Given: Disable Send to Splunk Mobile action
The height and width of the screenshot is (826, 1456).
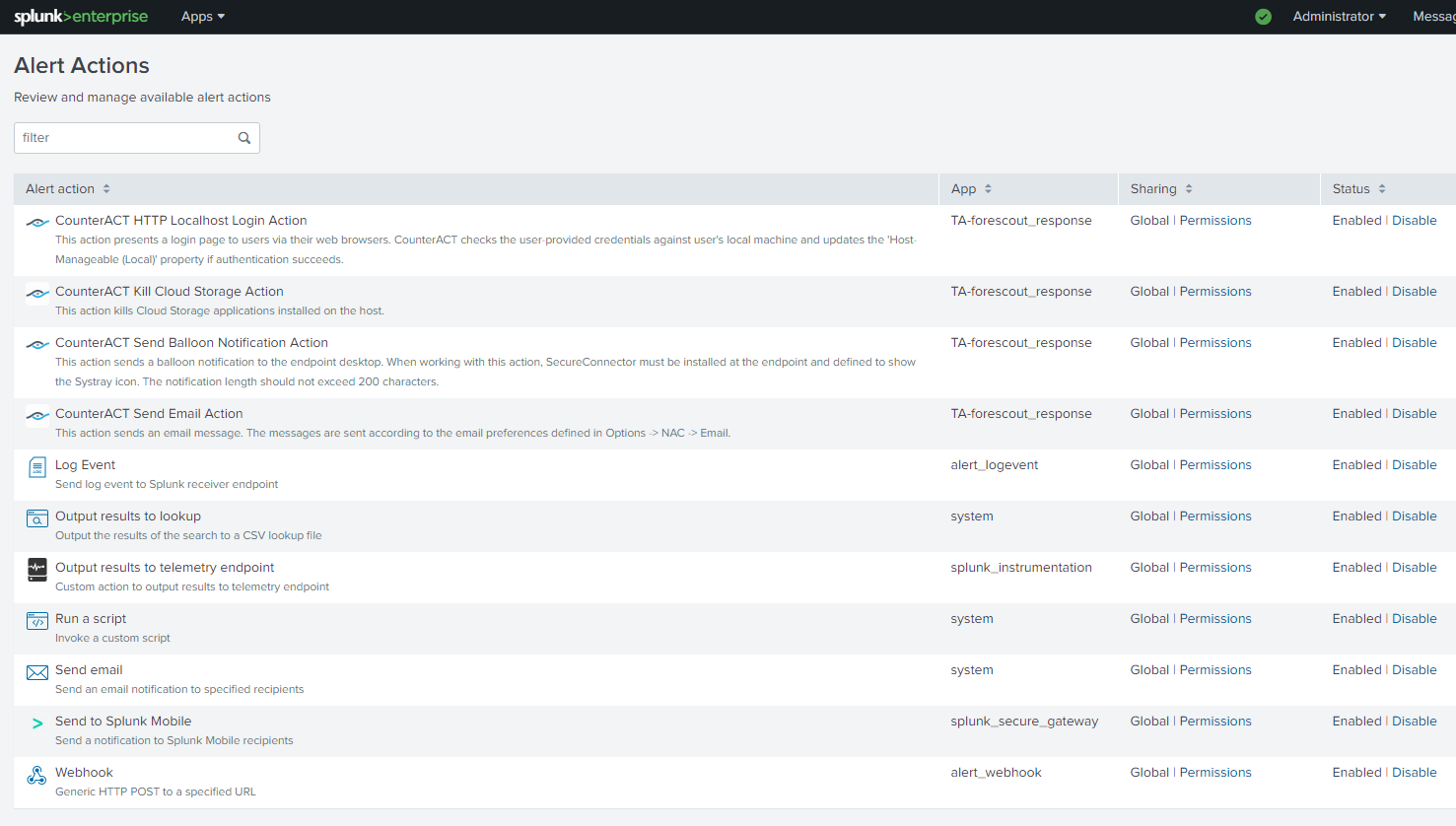Looking at the screenshot, I should [1415, 722].
